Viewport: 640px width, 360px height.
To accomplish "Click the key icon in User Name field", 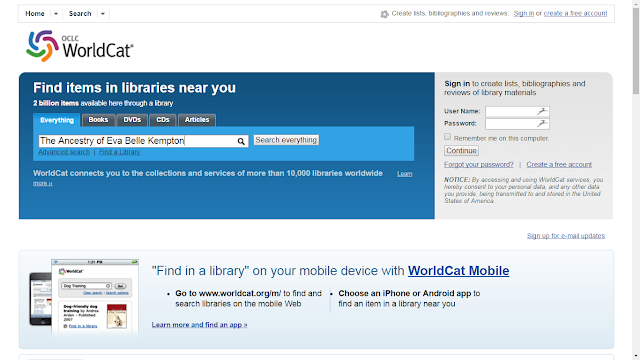I will click(x=542, y=111).
